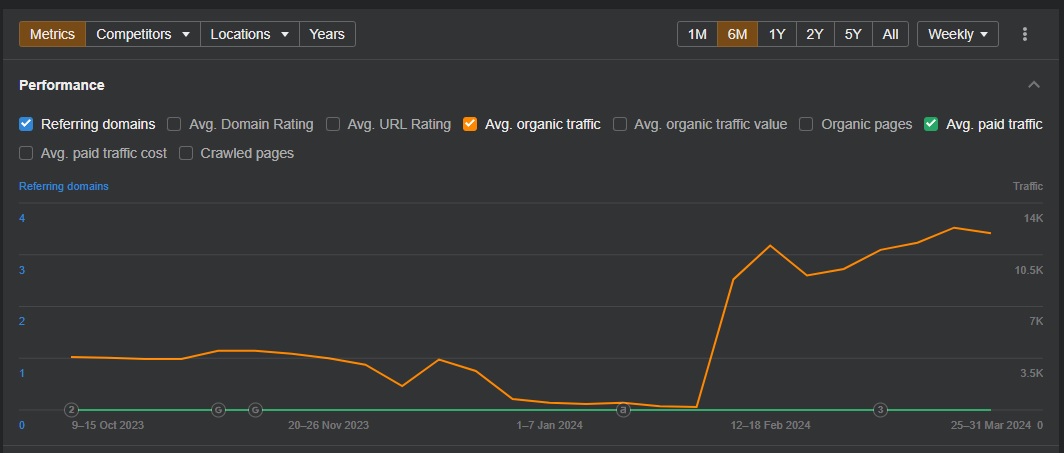
Task: Open the Locations dropdown
Action: (x=250, y=34)
